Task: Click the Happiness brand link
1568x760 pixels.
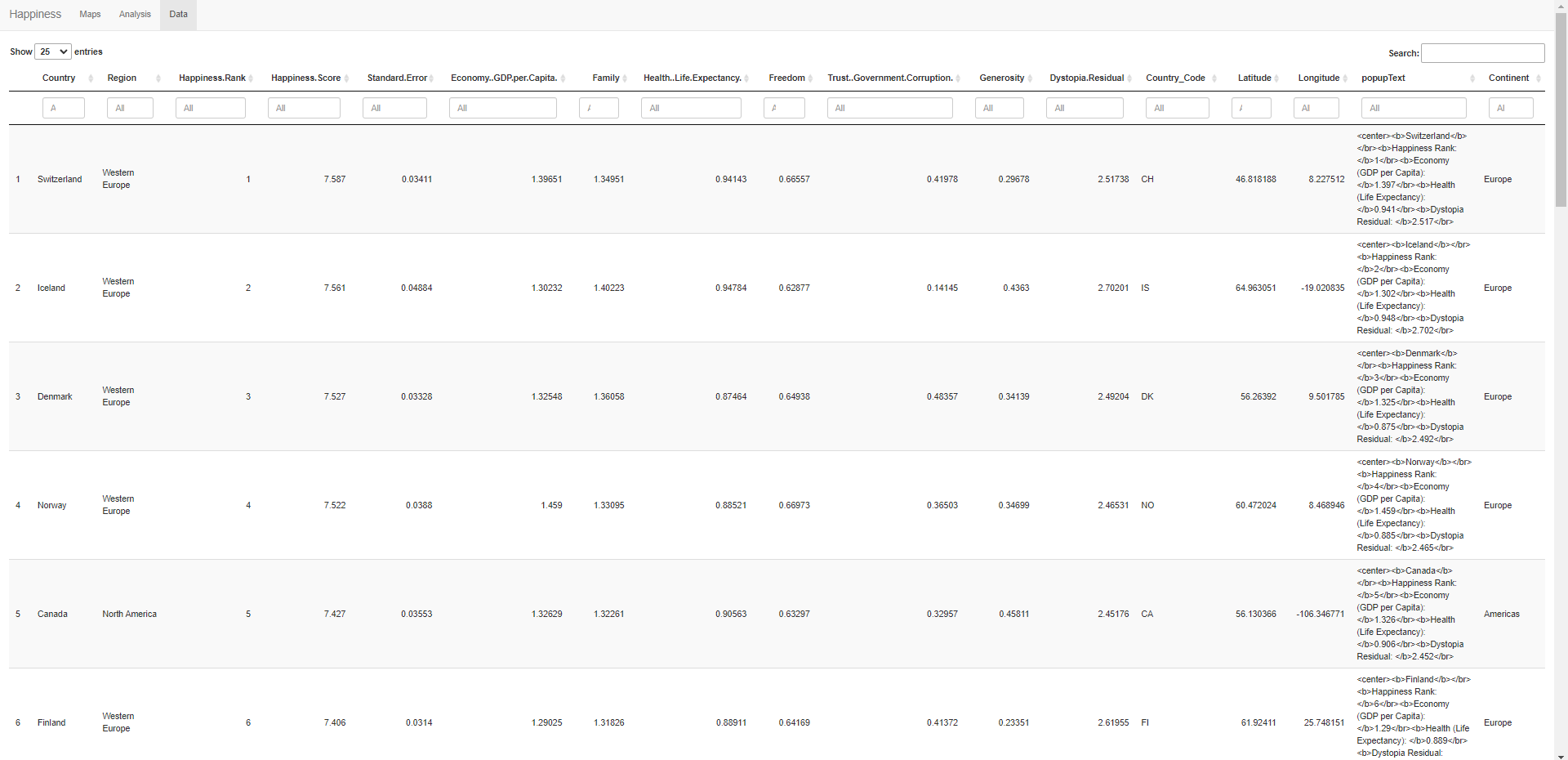Action: point(35,15)
